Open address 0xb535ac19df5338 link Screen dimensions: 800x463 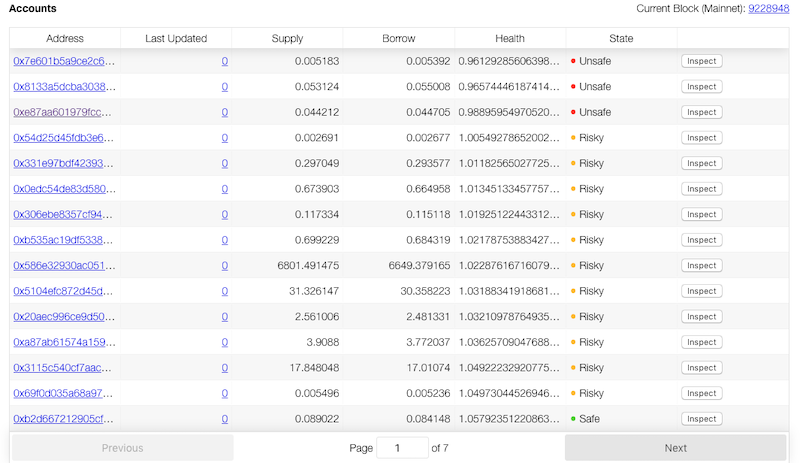[x=63, y=240]
